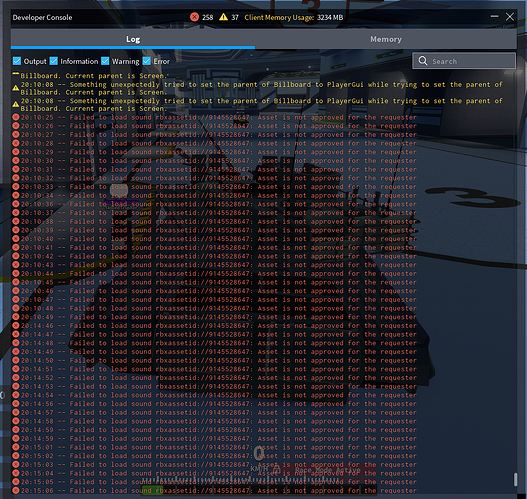527x499 pixels.
Task: Toggle the Information filter checkbox
Action: point(54,61)
